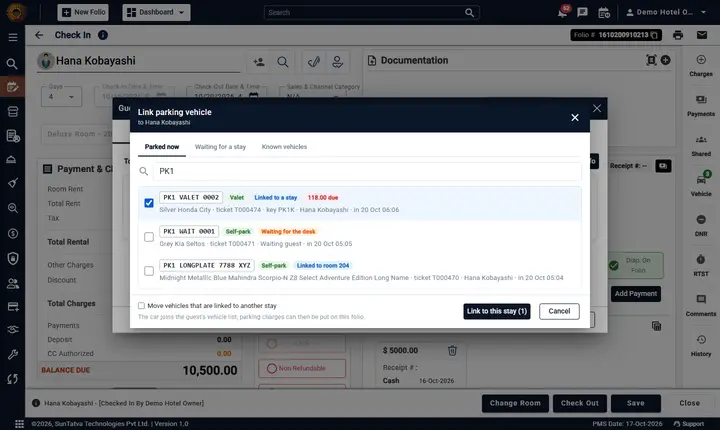Switch to Known vehicles tab
The height and width of the screenshot is (430, 720).
point(284,147)
